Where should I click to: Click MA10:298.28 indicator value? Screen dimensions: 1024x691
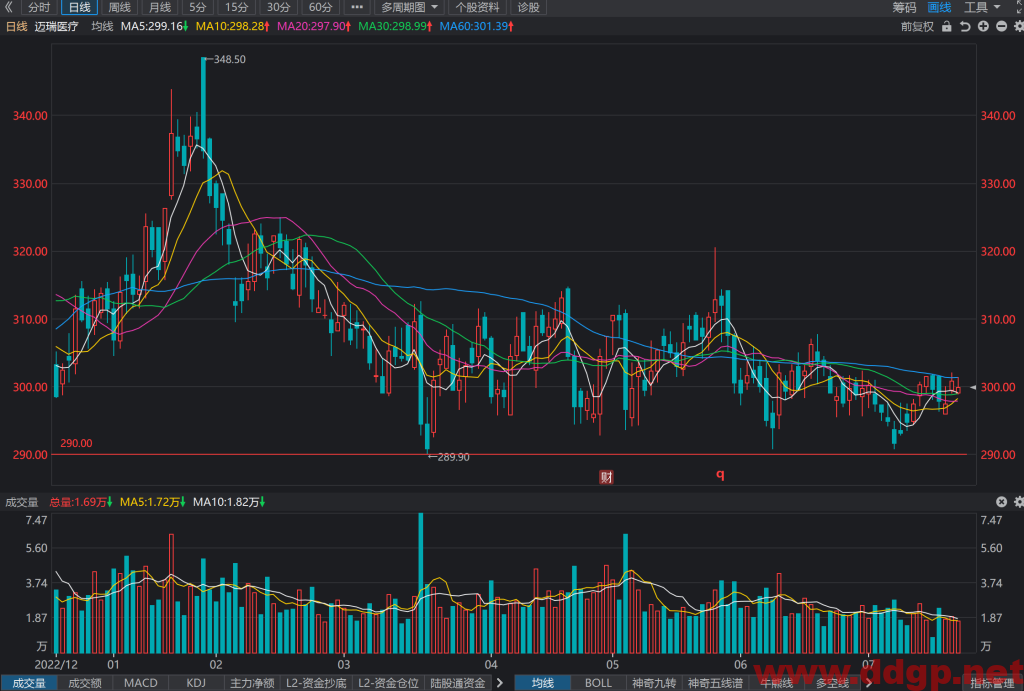click(x=232, y=26)
